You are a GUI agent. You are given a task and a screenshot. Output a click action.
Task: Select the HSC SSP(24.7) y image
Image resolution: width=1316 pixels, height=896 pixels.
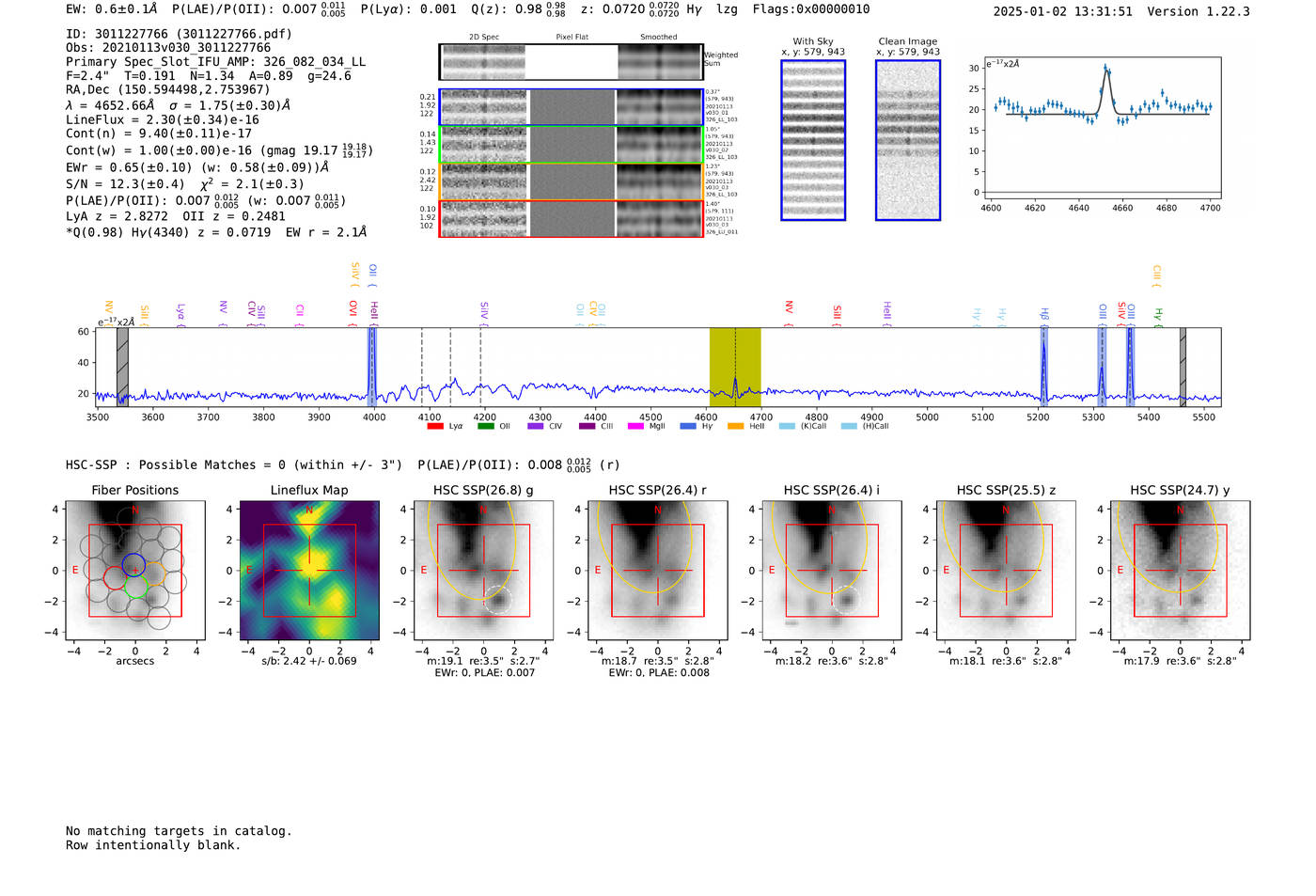1181,571
